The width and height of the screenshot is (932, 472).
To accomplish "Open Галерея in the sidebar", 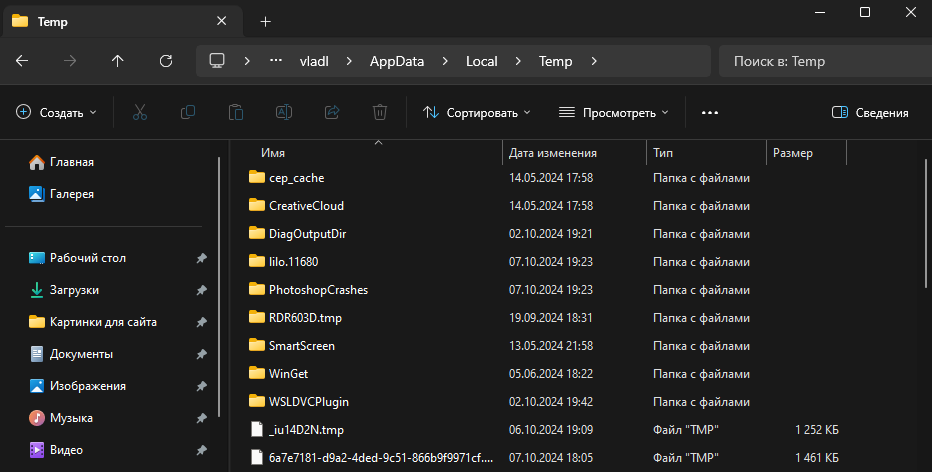I will (61, 194).
